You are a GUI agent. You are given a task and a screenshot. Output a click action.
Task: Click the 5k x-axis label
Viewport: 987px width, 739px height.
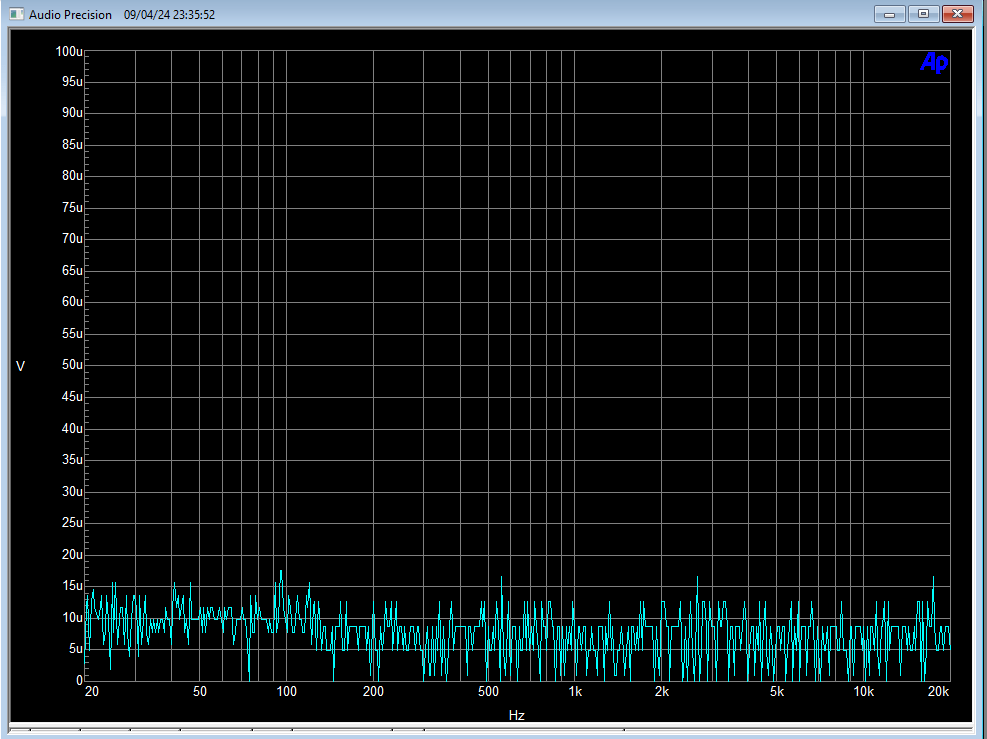coord(777,691)
